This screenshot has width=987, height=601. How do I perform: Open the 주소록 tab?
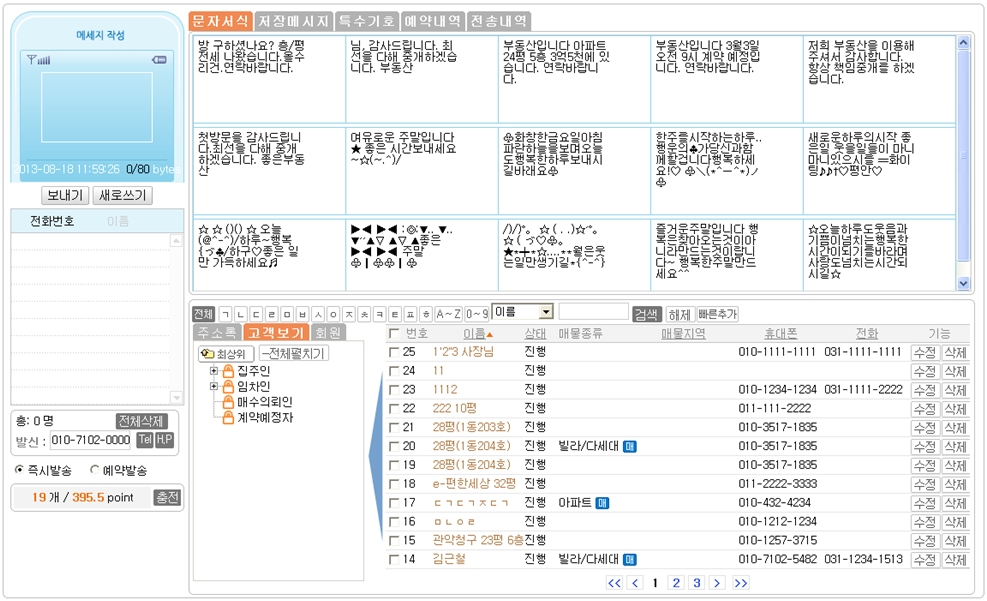[216, 332]
